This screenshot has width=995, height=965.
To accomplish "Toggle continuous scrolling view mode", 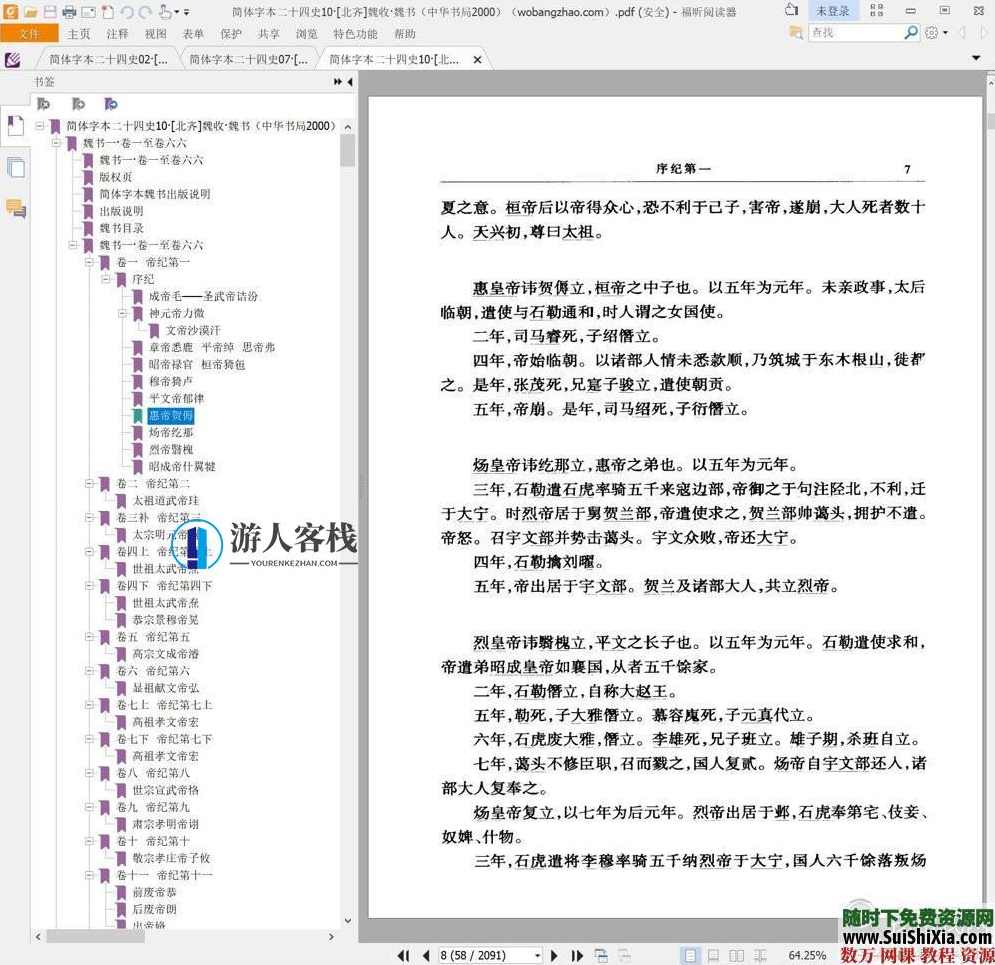I will [x=713, y=955].
